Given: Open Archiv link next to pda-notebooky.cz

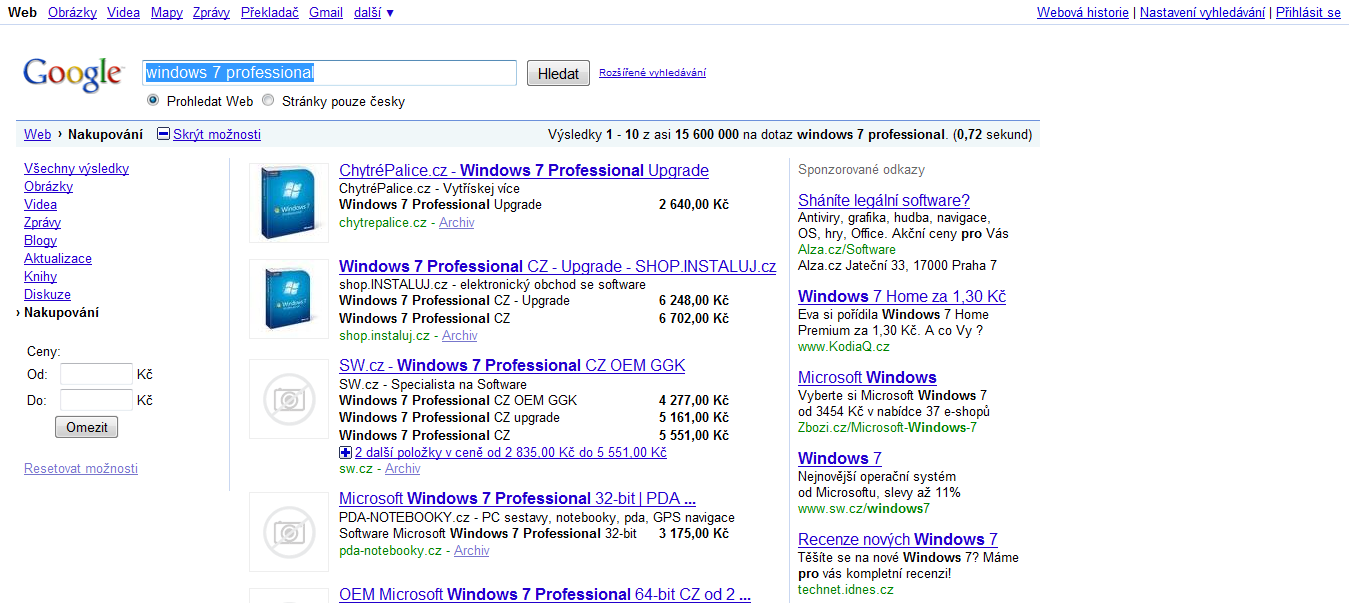Looking at the screenshot, I should click(472, 551).
